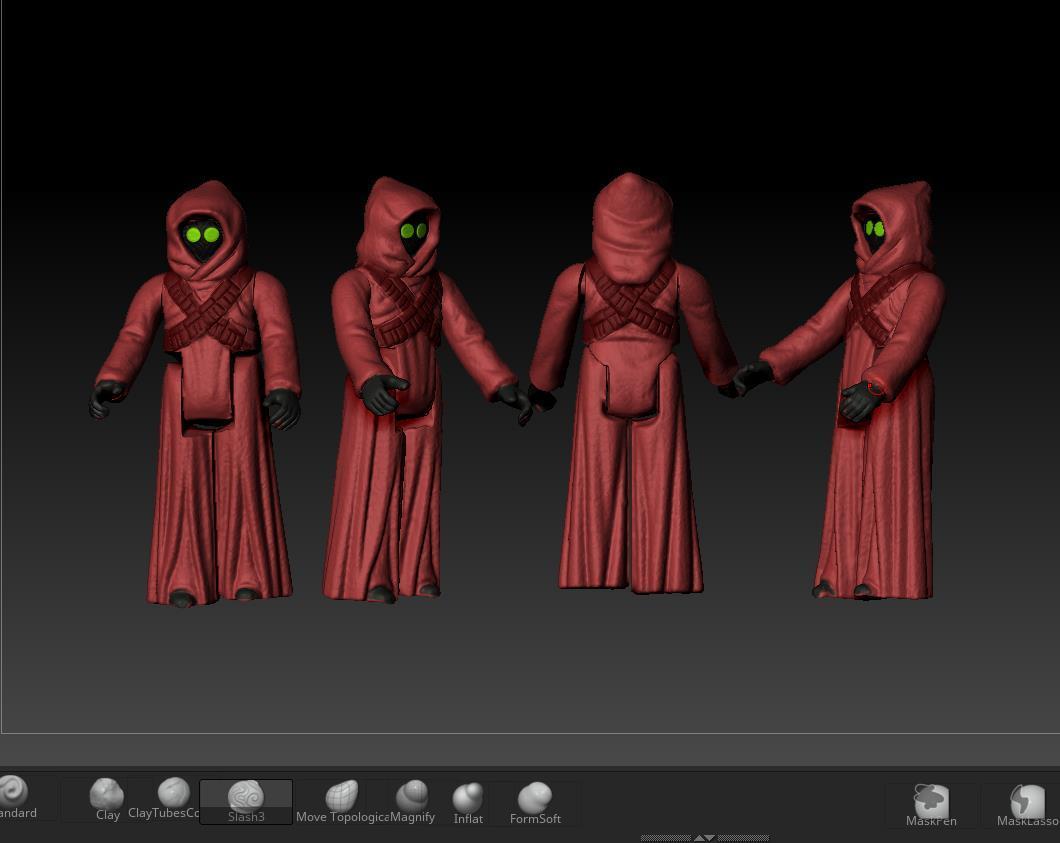This screenshot has height=843, width=1060.
Task: Select the MaskLasso brush
Action: 1028,805
